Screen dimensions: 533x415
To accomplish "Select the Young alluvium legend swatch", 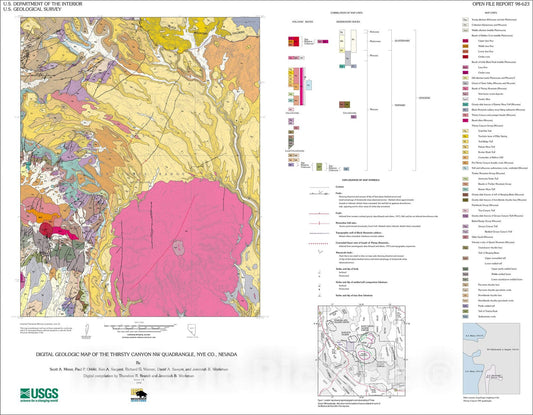I will (x=465, y=20).
